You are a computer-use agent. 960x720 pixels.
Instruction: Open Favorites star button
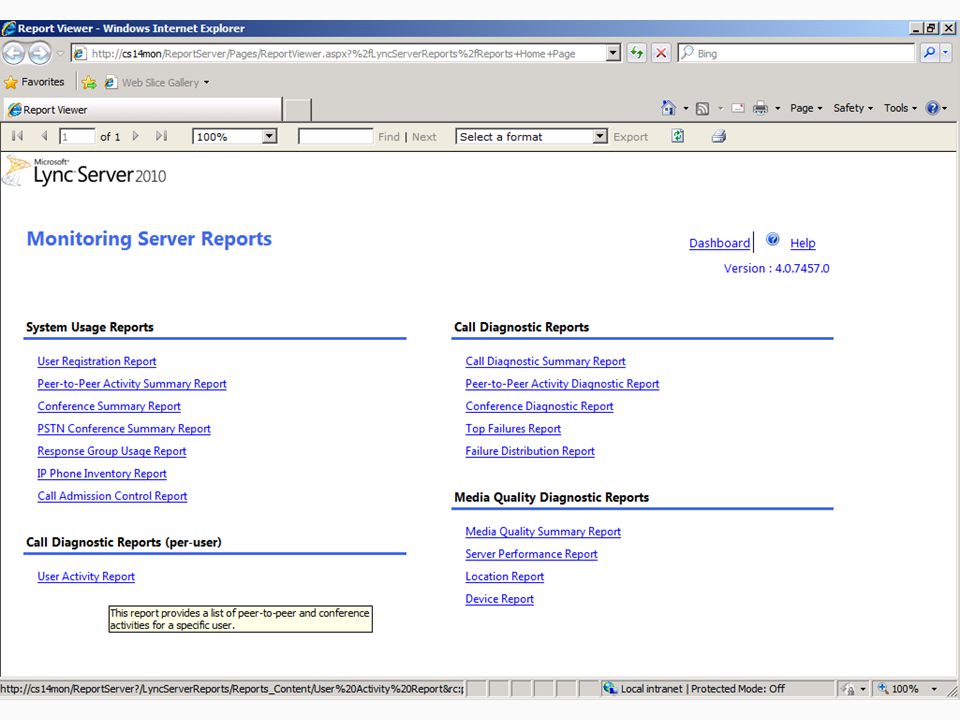click(x=34, y=82)
